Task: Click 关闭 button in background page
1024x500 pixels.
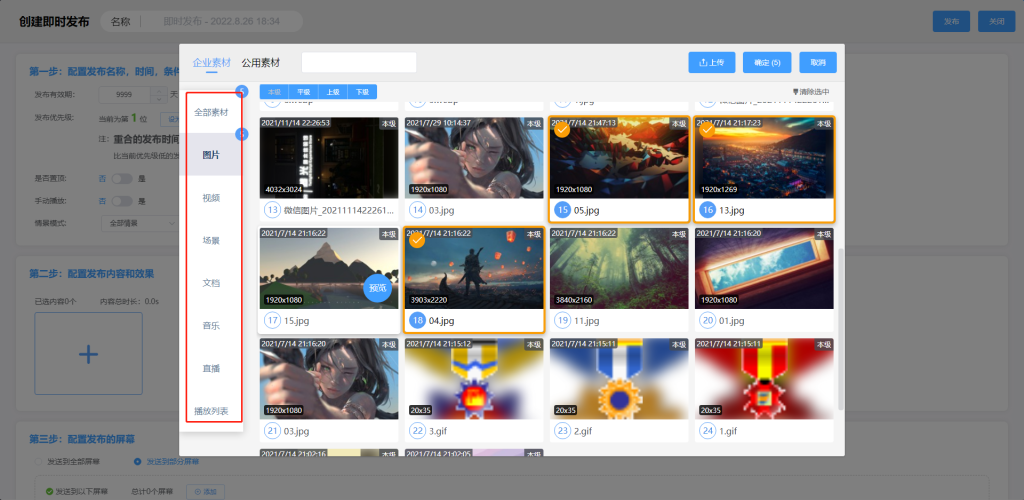Action: pyautogui.click(x=997, y=22)
